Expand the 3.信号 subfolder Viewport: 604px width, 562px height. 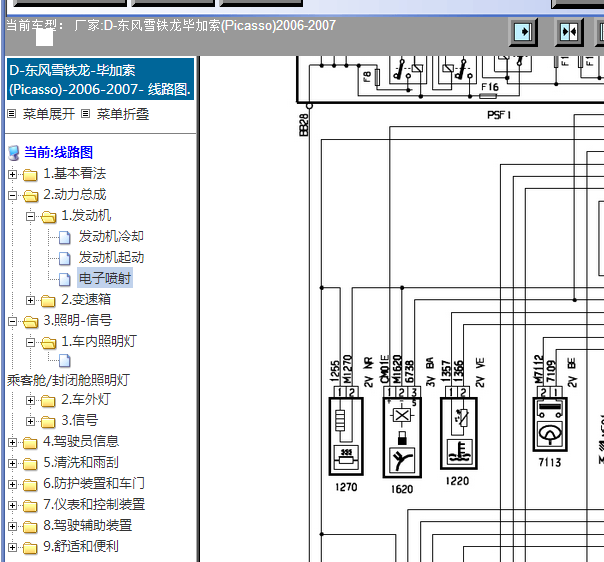click(30, 421)
